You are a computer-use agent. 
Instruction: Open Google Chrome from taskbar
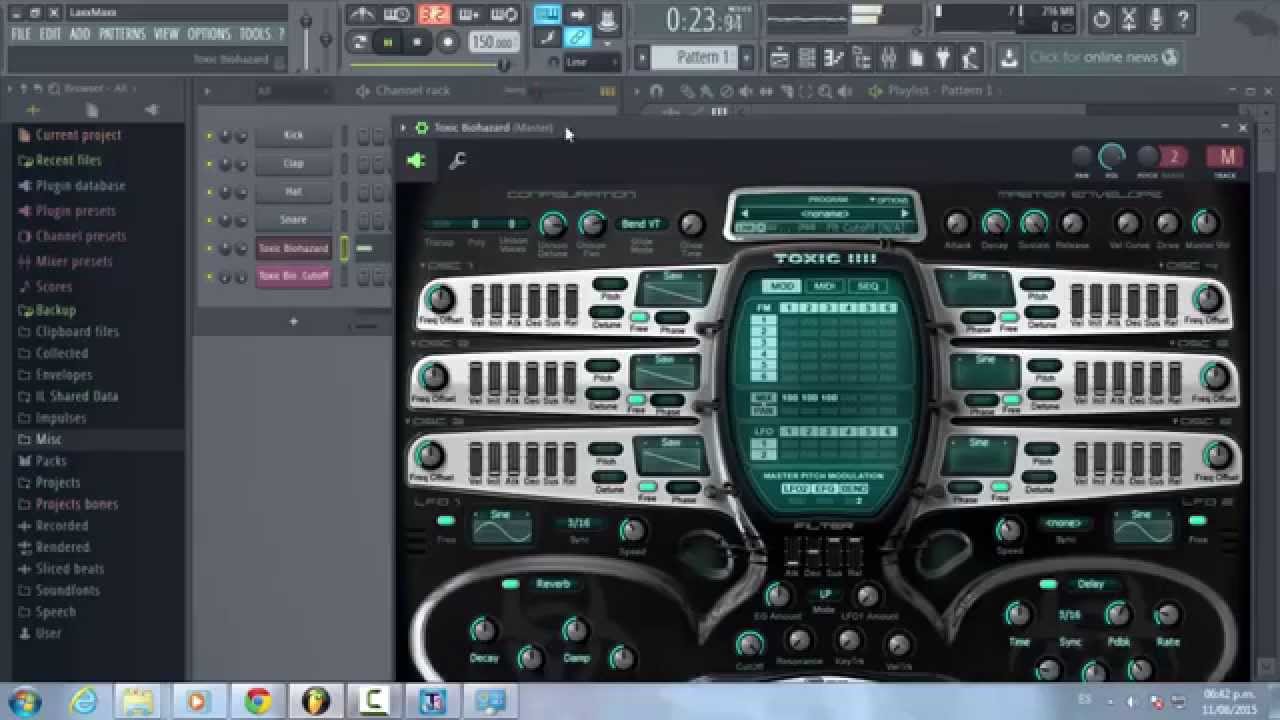[x=258, y=700]
